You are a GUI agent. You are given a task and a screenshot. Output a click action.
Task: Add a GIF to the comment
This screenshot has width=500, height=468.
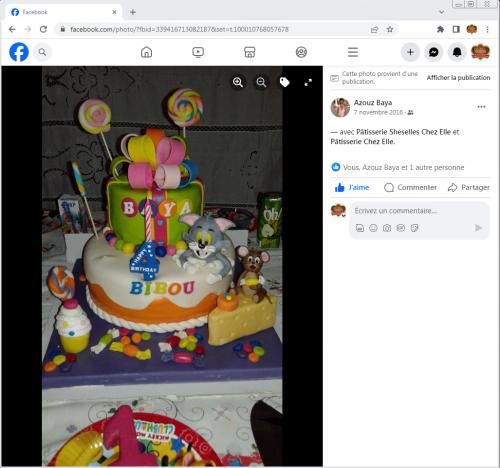click(400, 228)
